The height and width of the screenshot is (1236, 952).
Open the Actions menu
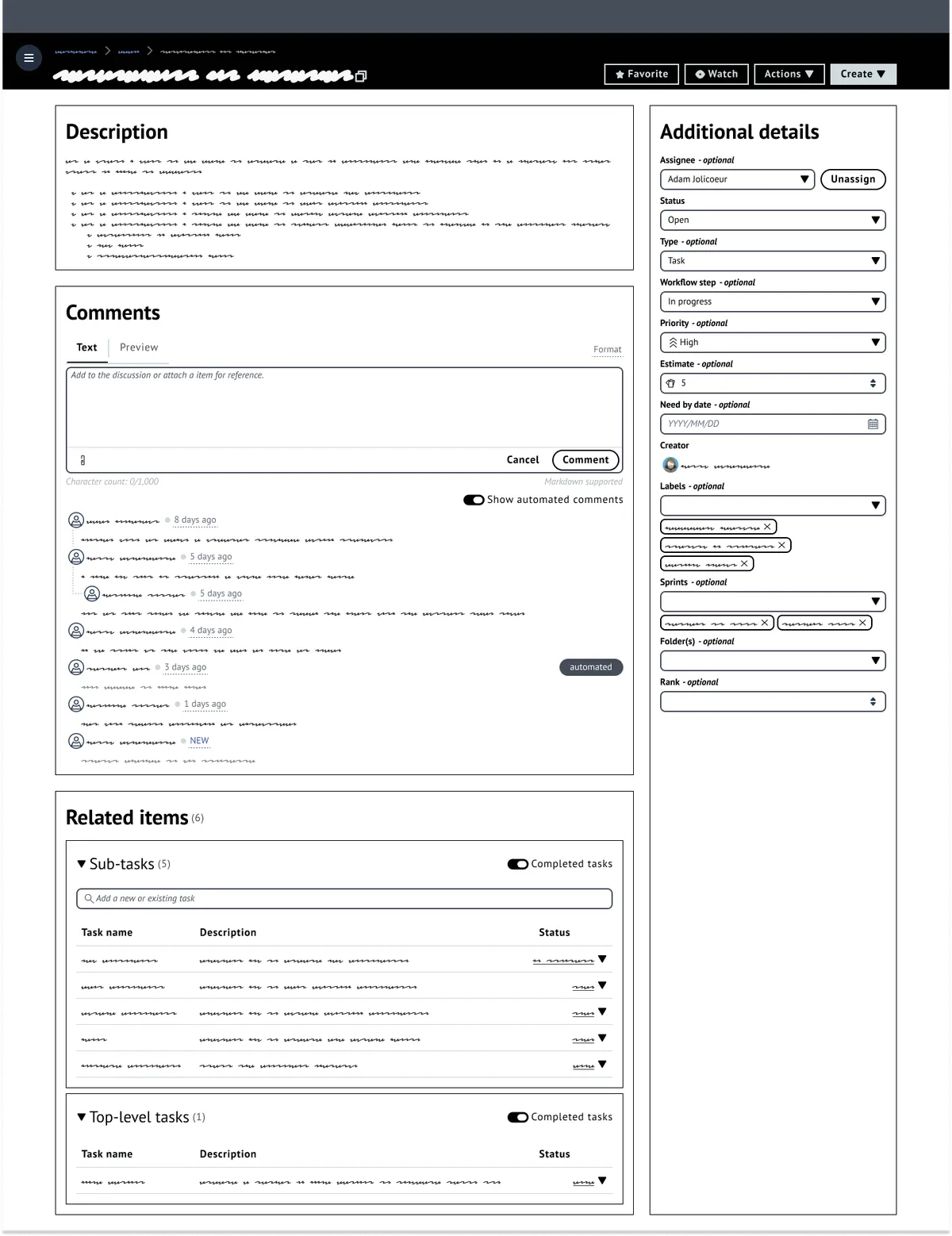click(x=789, y=74)
